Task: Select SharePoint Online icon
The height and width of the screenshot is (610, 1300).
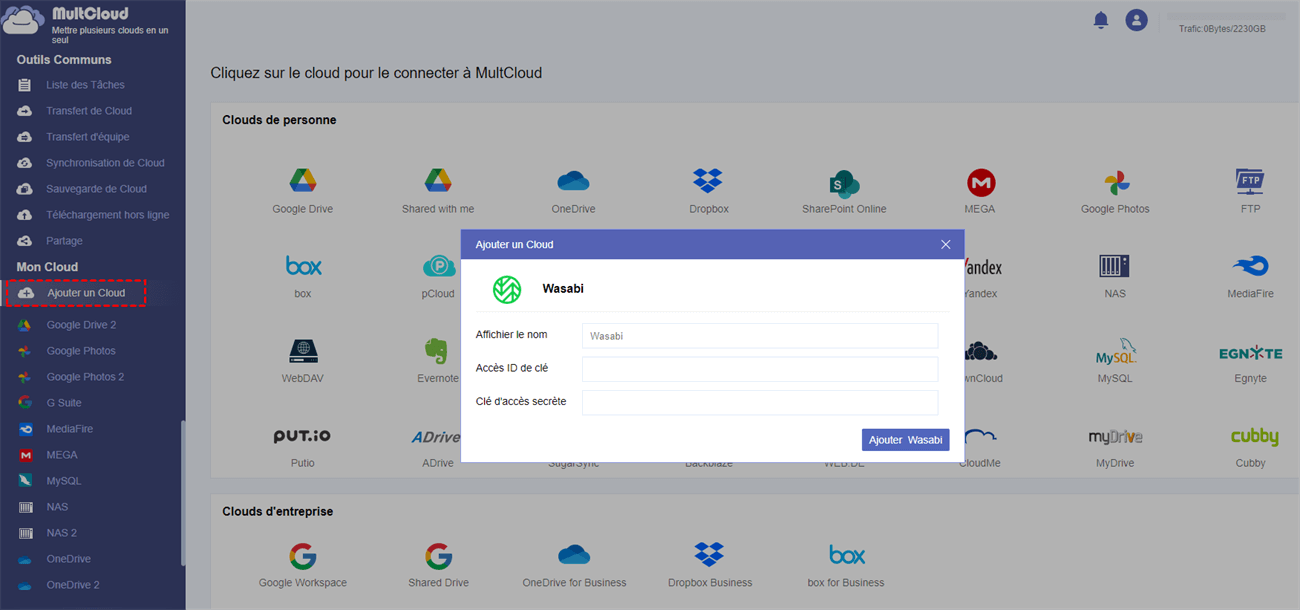Action: coord(844,183)
